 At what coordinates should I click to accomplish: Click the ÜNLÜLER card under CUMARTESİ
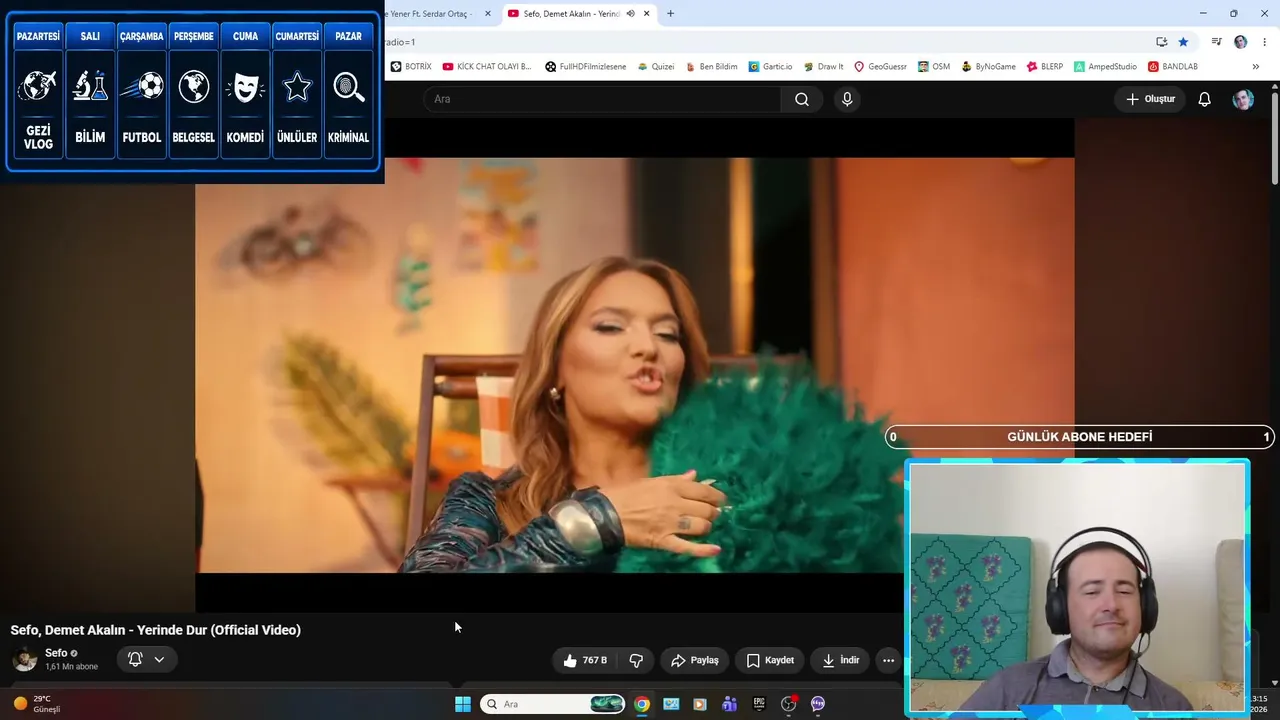(297, 104)
